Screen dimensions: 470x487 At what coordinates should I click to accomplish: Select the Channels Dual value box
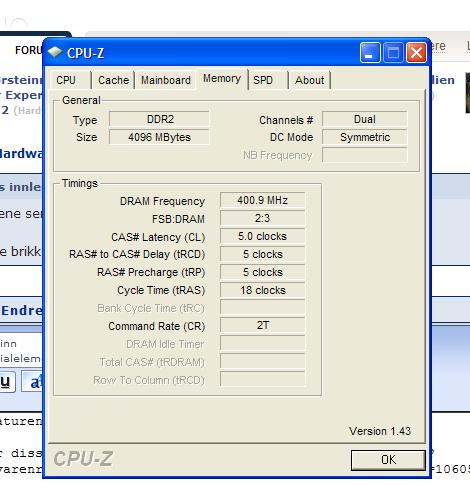point(365,119)
